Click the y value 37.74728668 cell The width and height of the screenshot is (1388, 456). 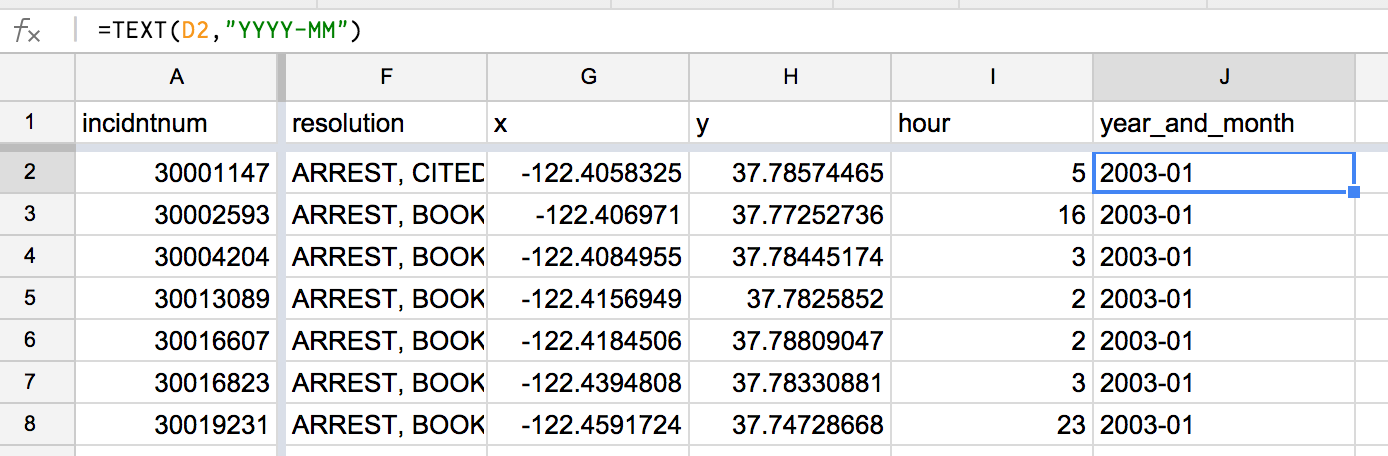(x=790, y=425)
